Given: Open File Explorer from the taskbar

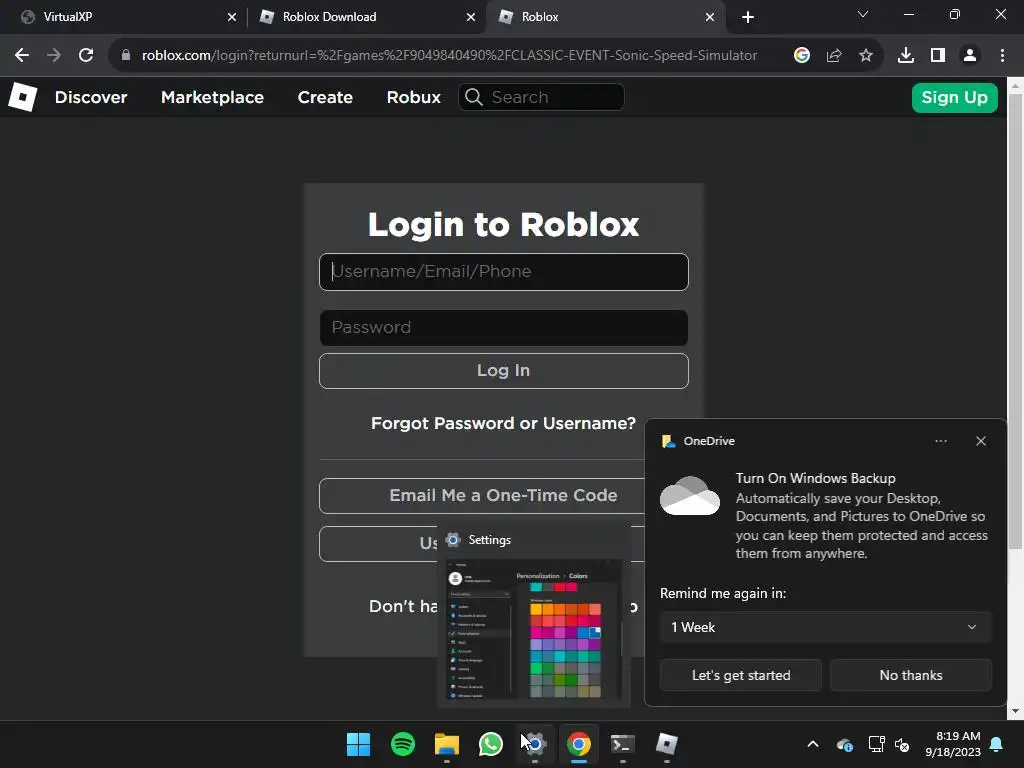Looking at the screenshot, I should click(447, 744).
